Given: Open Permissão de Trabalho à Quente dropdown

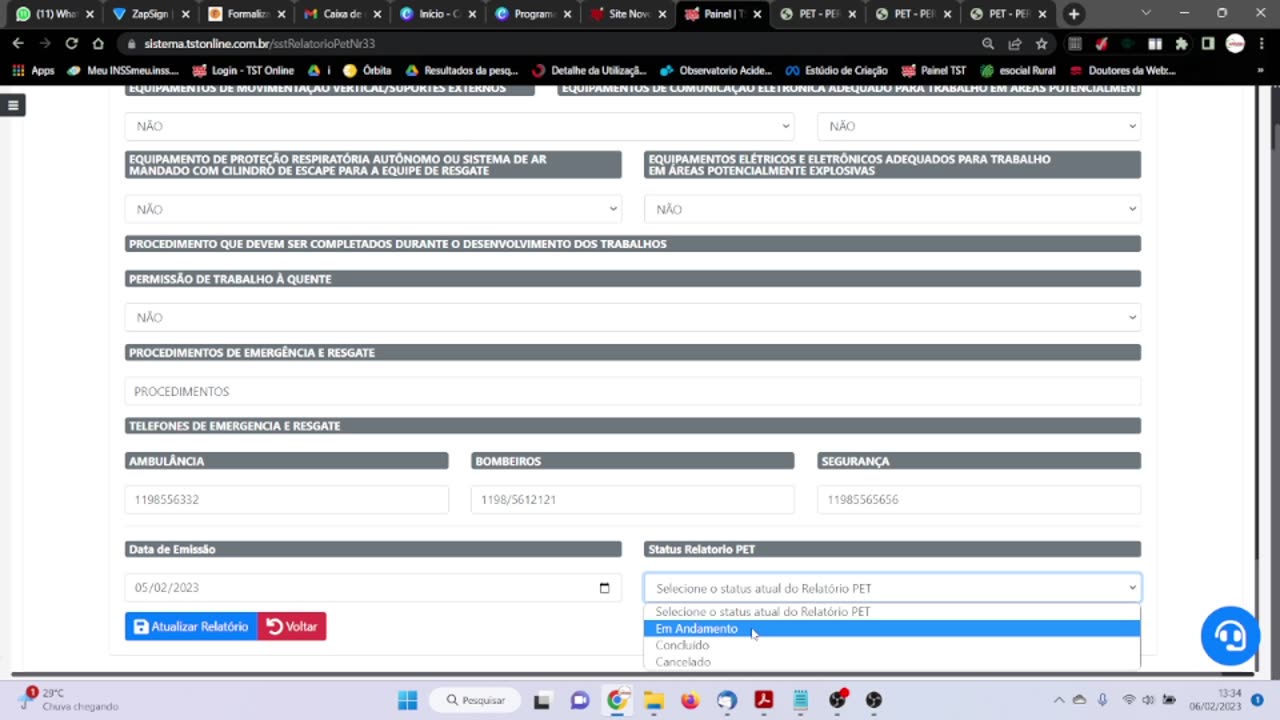Looking at the screenshot, I should (632, 317).
